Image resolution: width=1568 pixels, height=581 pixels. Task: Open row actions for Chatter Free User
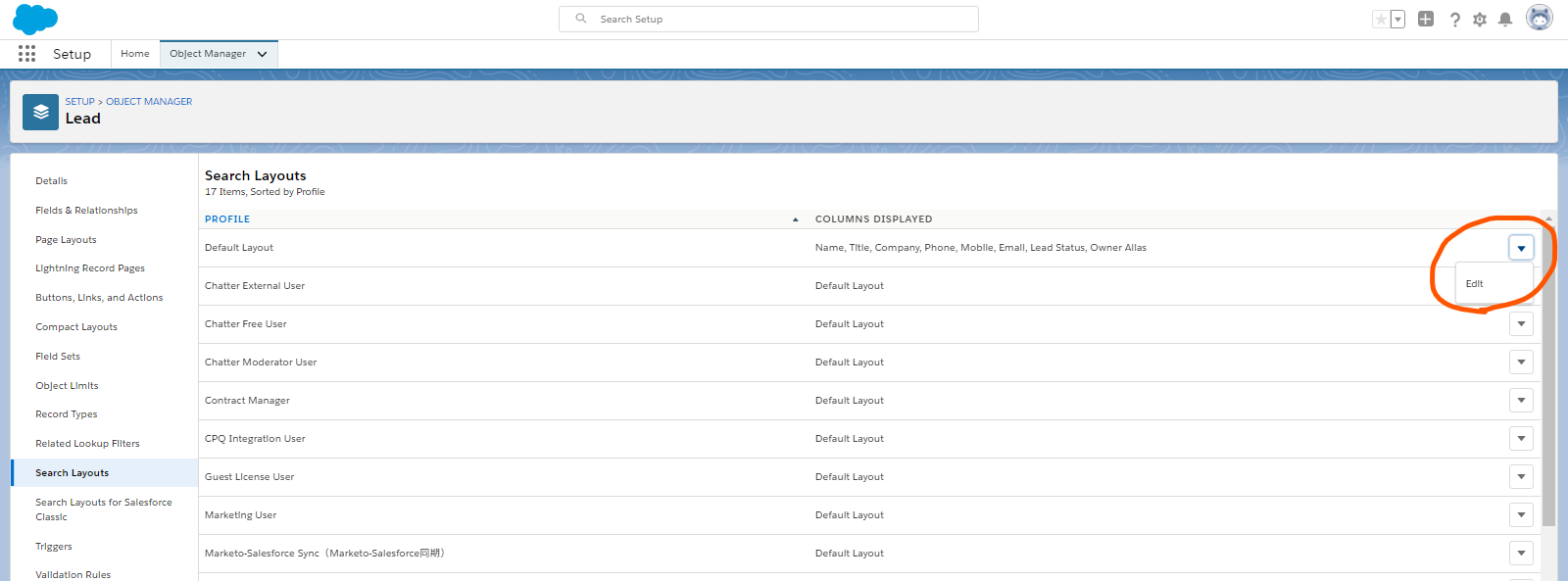tap(1521, 324)
